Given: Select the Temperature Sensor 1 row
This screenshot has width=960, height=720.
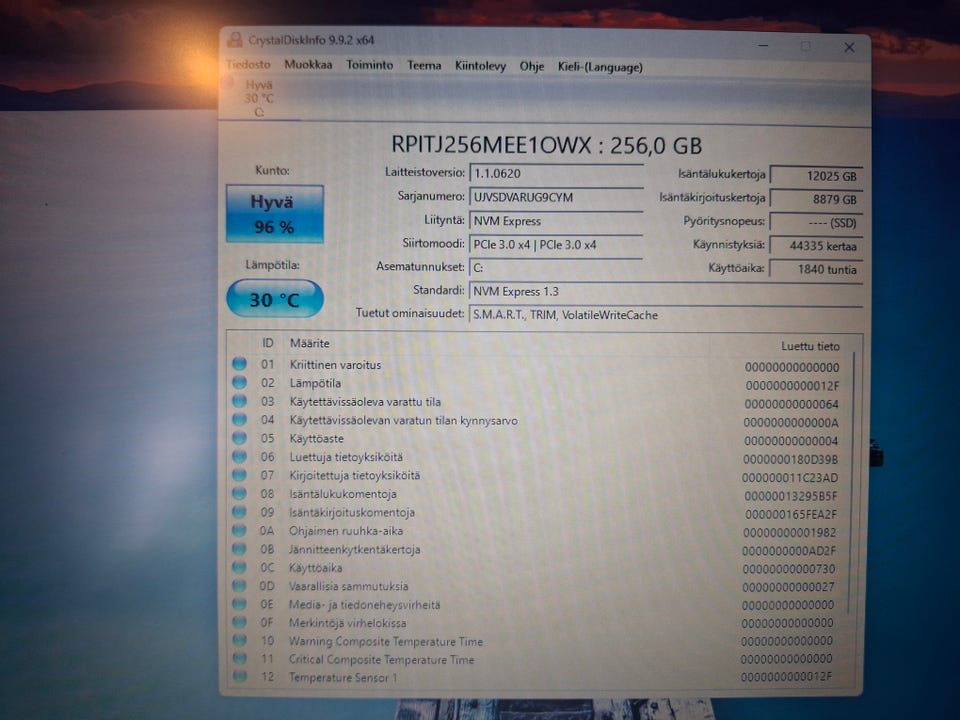Looking at the screenshot, I should click(542, 677).
